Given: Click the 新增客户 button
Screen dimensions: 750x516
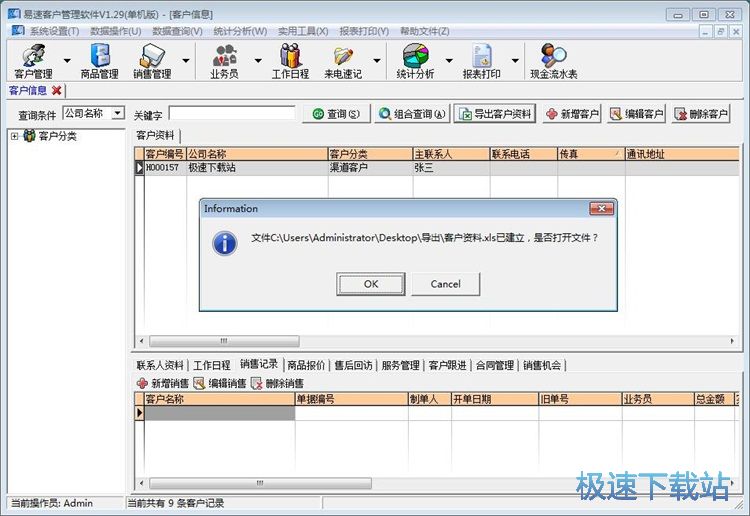Looking at the screenshot, I should [572, 114].
